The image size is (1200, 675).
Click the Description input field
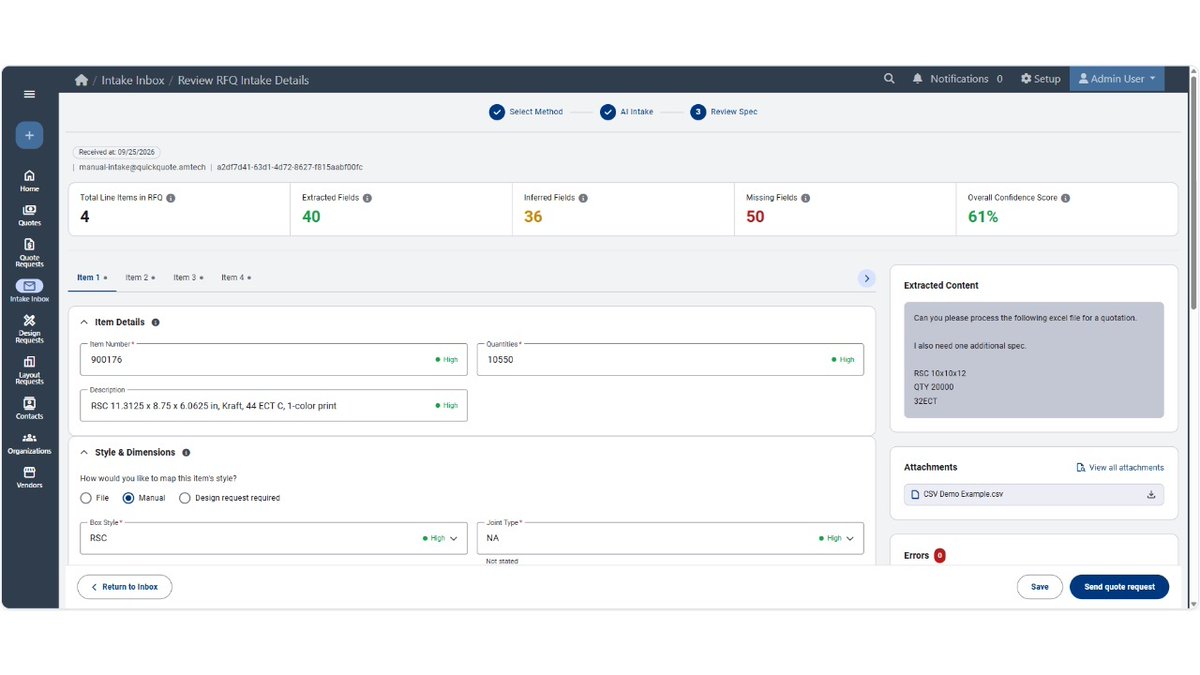point(273,405)
